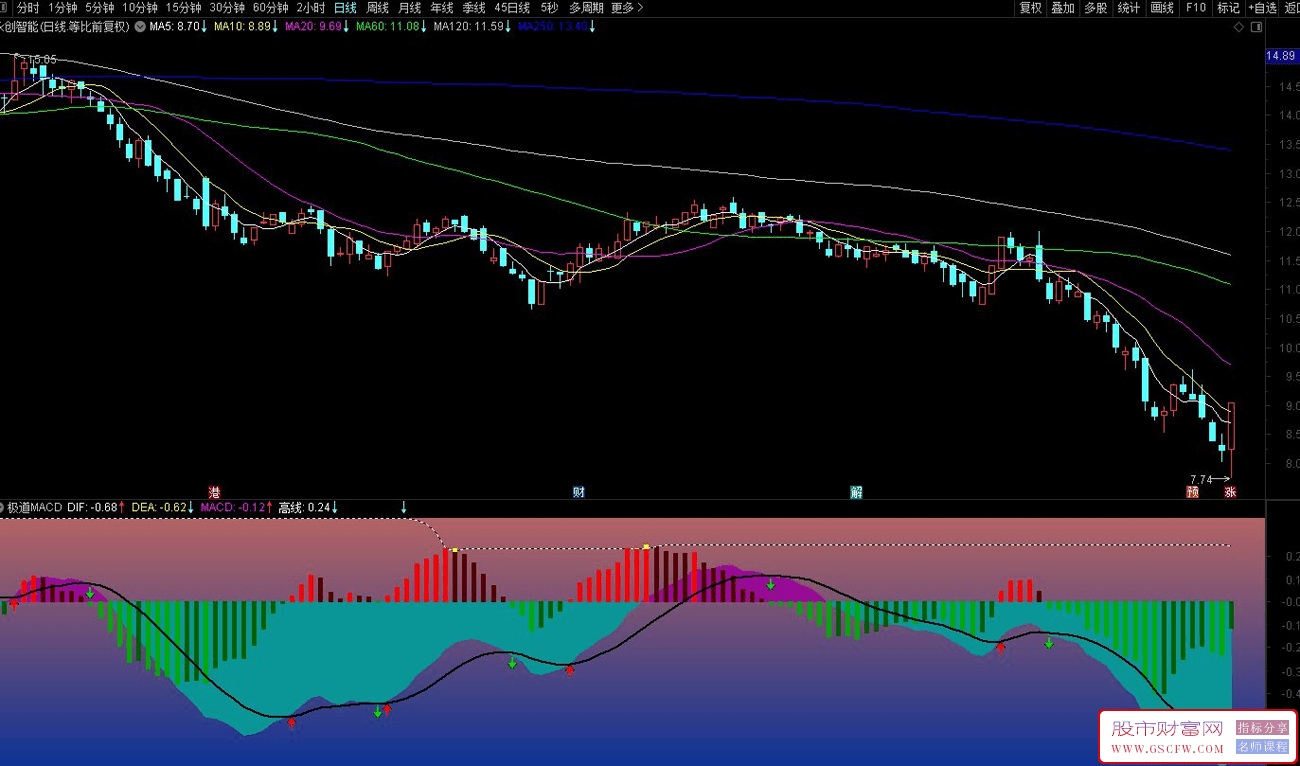The image size is (1300, 766).
Task: Expand 更多 periods list
Action: tap(626, 7)
